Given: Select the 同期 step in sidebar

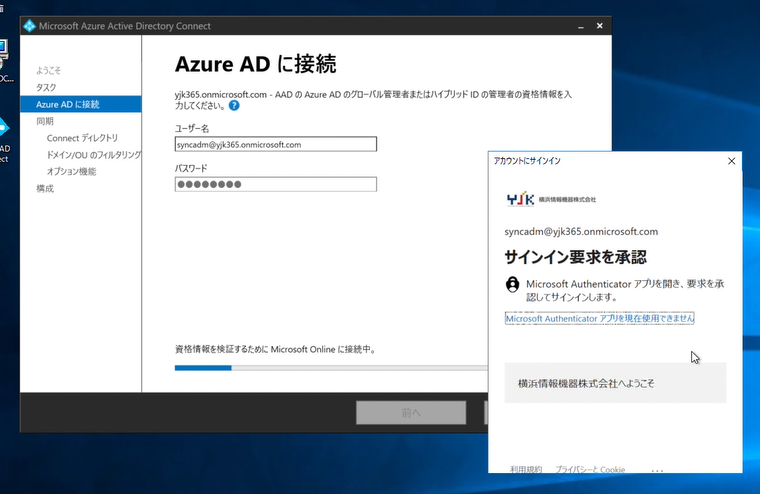Looking at the screenshot, I should click(45, 121).
